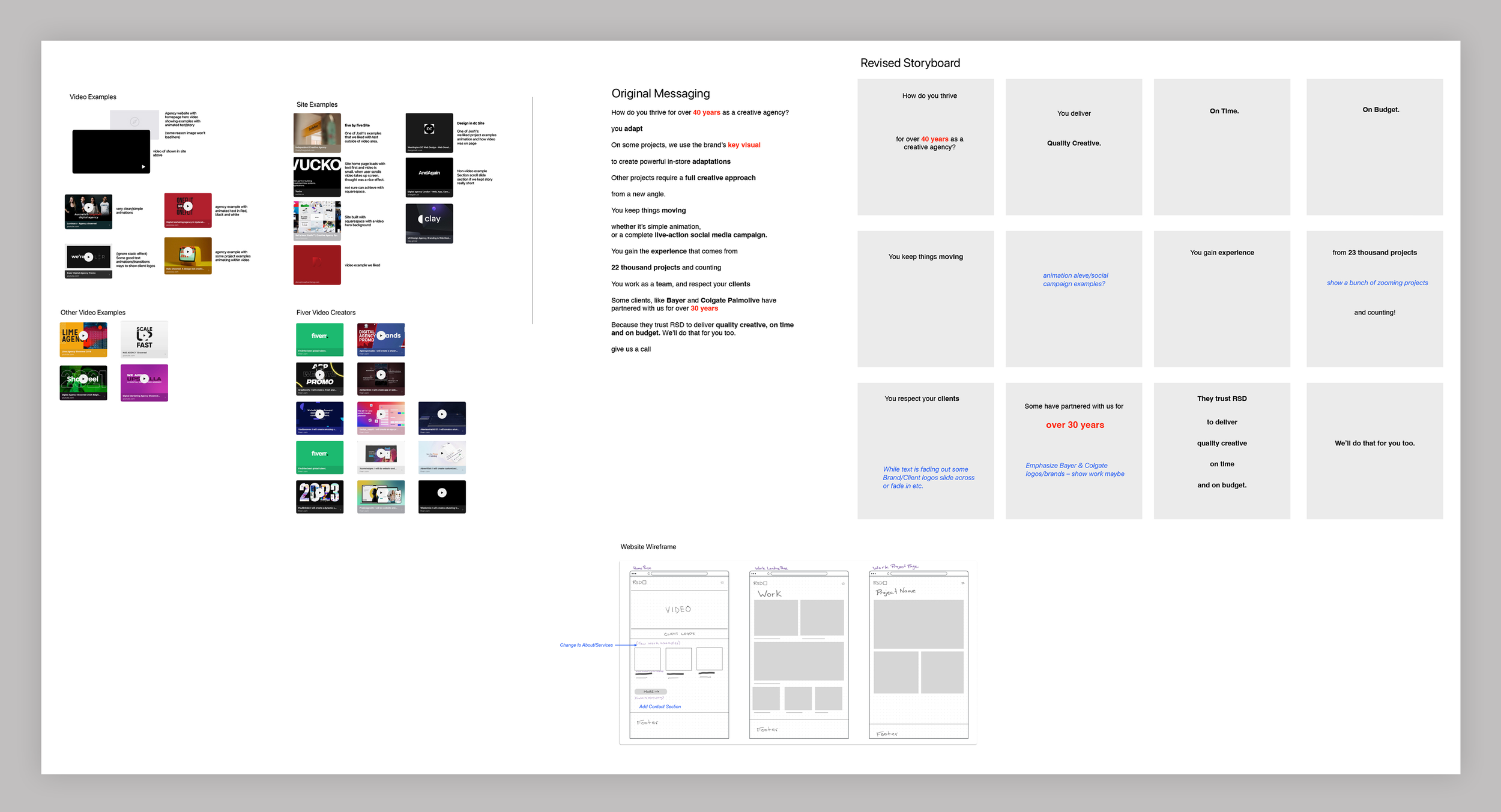Play the Digital Agency Promo Fiverr video
1501x812 pixels.
[x=381, y=336]
